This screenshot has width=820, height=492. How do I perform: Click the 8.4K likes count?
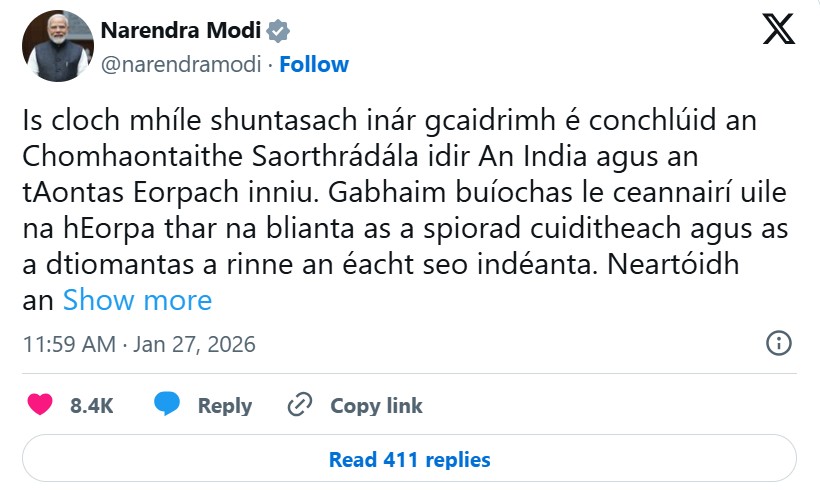(92, 405)
